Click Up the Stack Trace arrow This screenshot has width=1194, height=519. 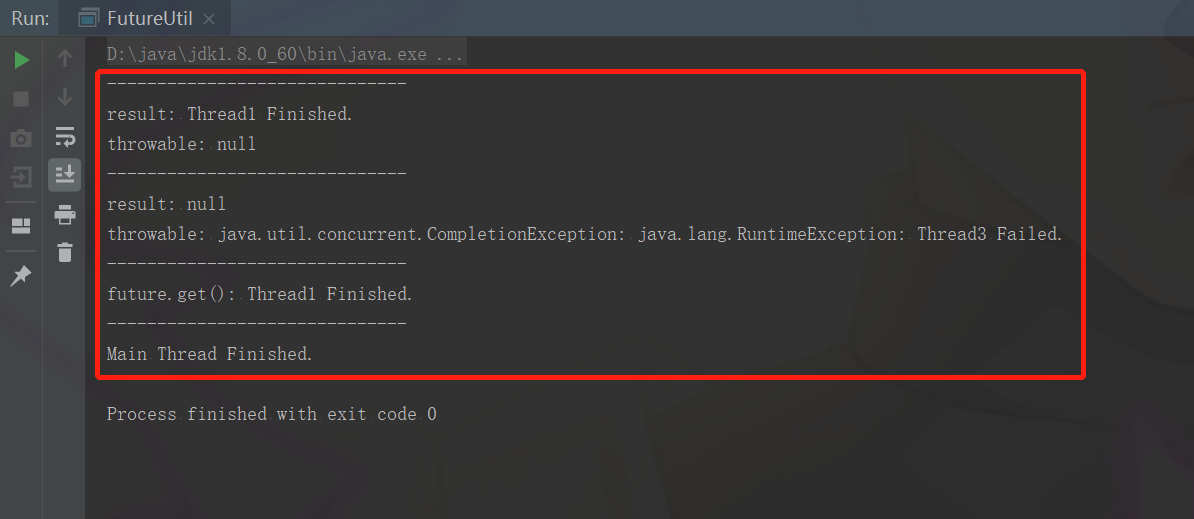[x=65, y=59]
